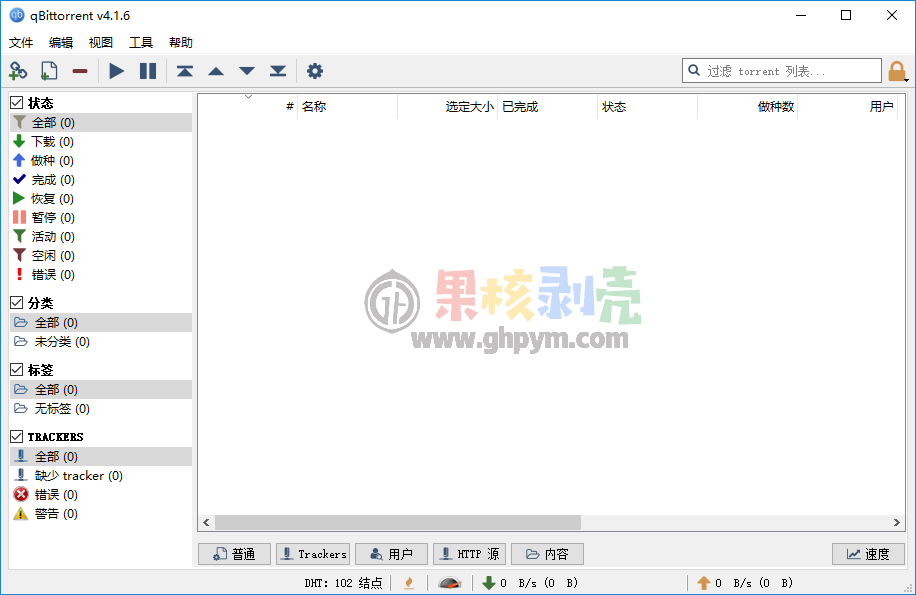Click the move down in queue icon
Image resolution: width=916 pixels, height=595 pixels.
click(x=247, y=71)
